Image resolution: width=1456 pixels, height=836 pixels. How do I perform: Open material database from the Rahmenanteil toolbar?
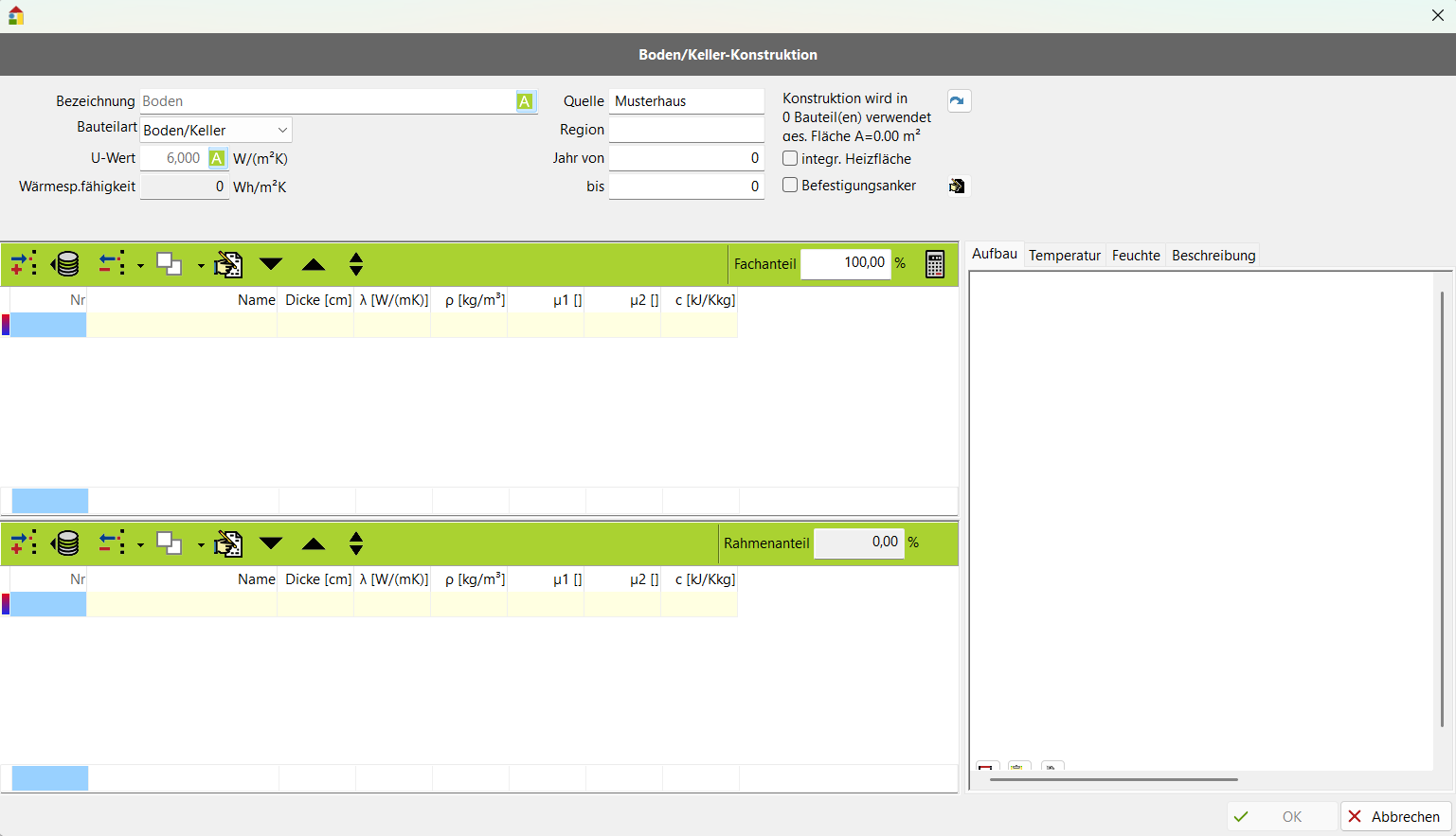[x=65, y=543]
